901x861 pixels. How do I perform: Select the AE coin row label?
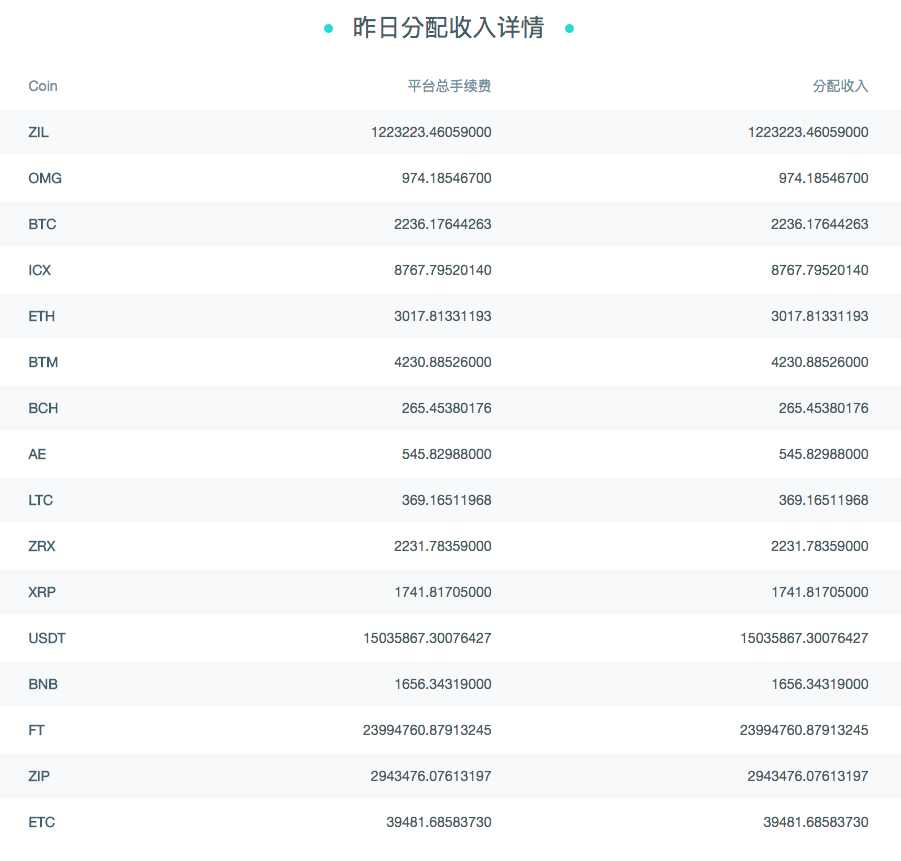coord(37,454)
